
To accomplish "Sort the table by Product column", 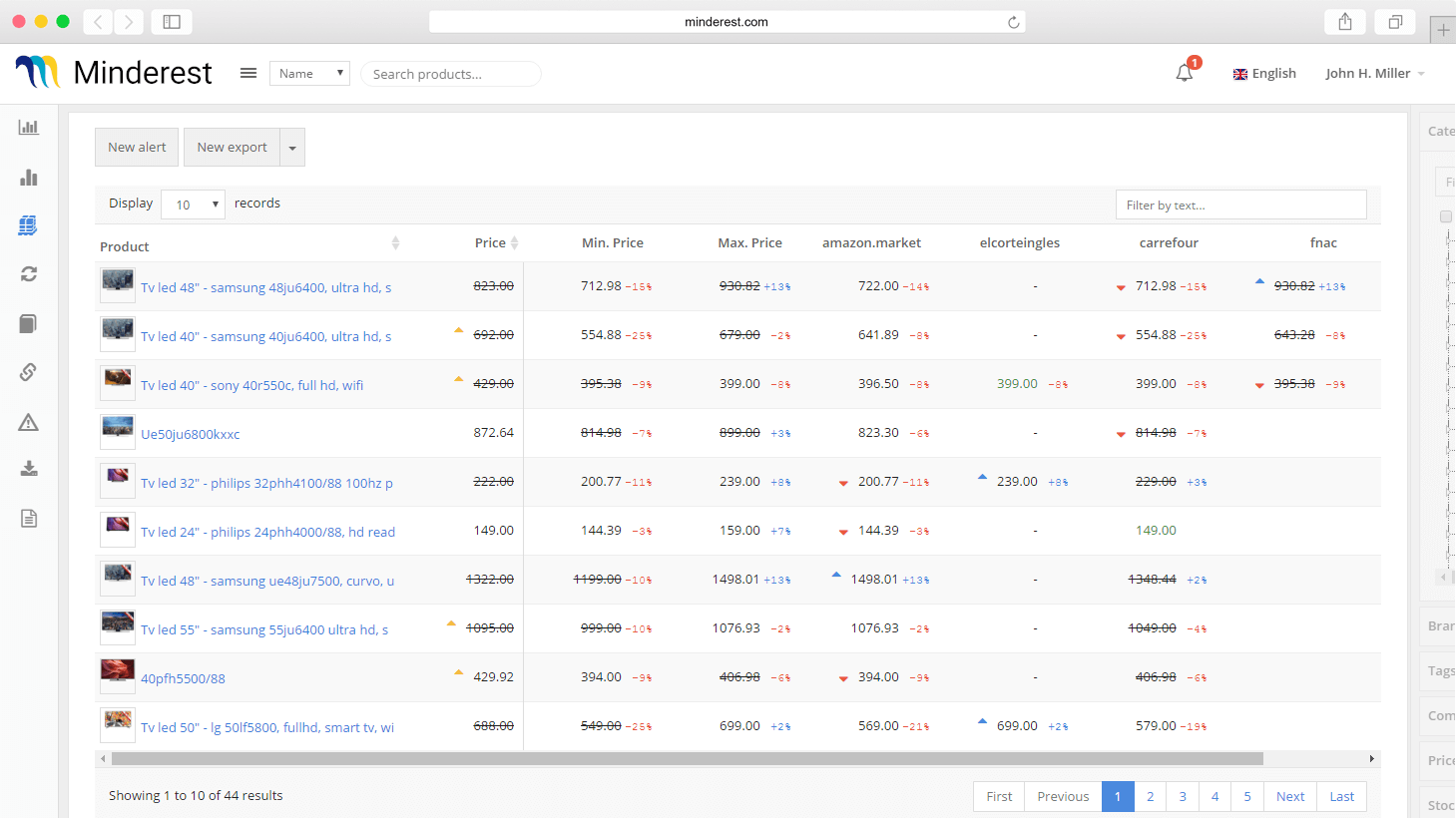I will pos(395,243).
